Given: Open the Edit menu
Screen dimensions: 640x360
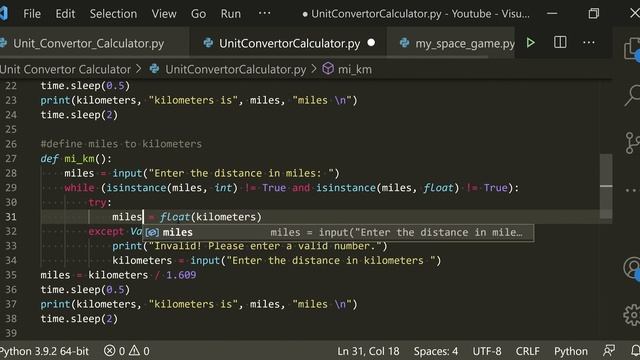Looking at the screenshot, I should click(65, 14).
